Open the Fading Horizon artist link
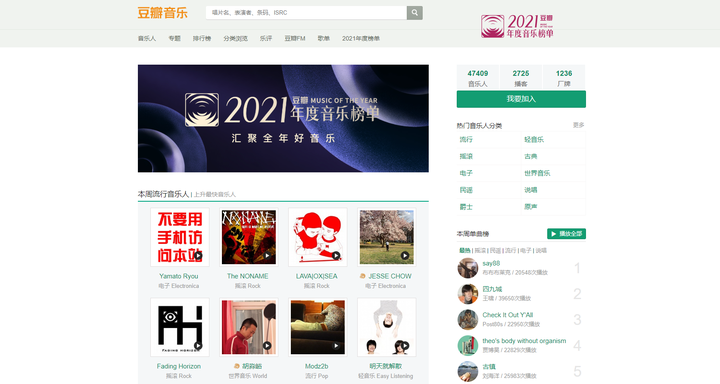The height and width of the screenshot is (384, 720). [x=179, y=367]
